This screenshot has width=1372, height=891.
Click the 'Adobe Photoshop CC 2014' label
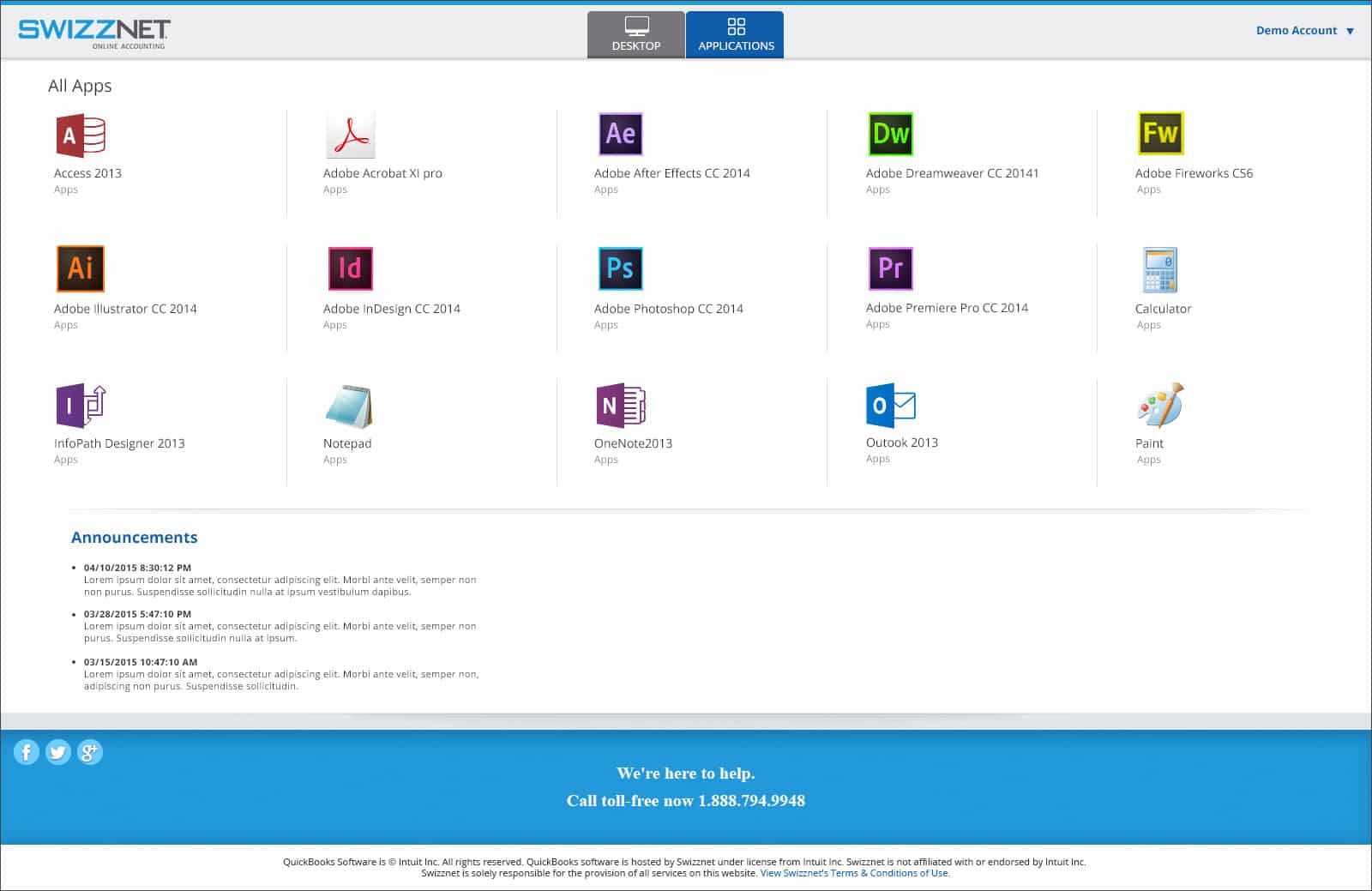click(669, 309)
